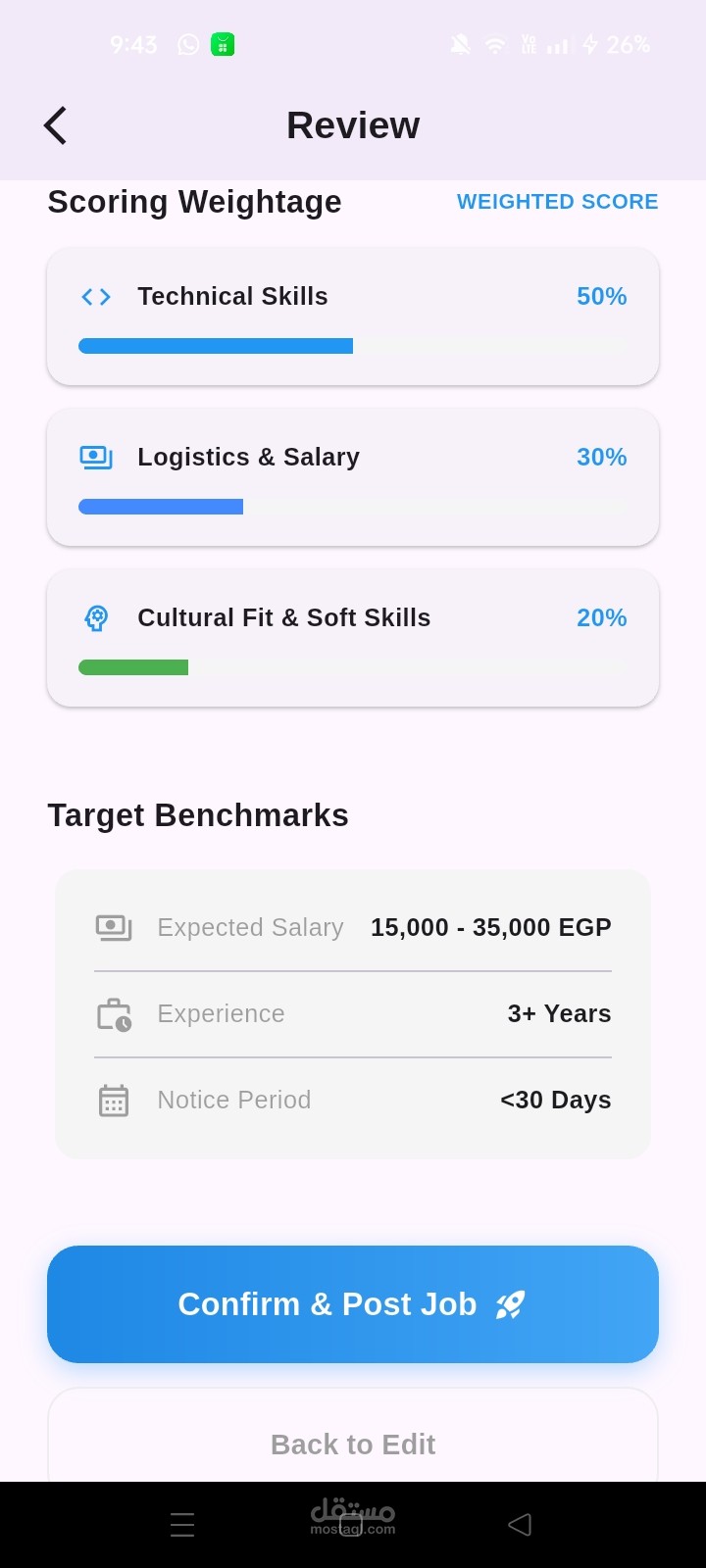Tap the back arrow in header
The width and height of the screenshot is (706, 1568).
point(56,125)
